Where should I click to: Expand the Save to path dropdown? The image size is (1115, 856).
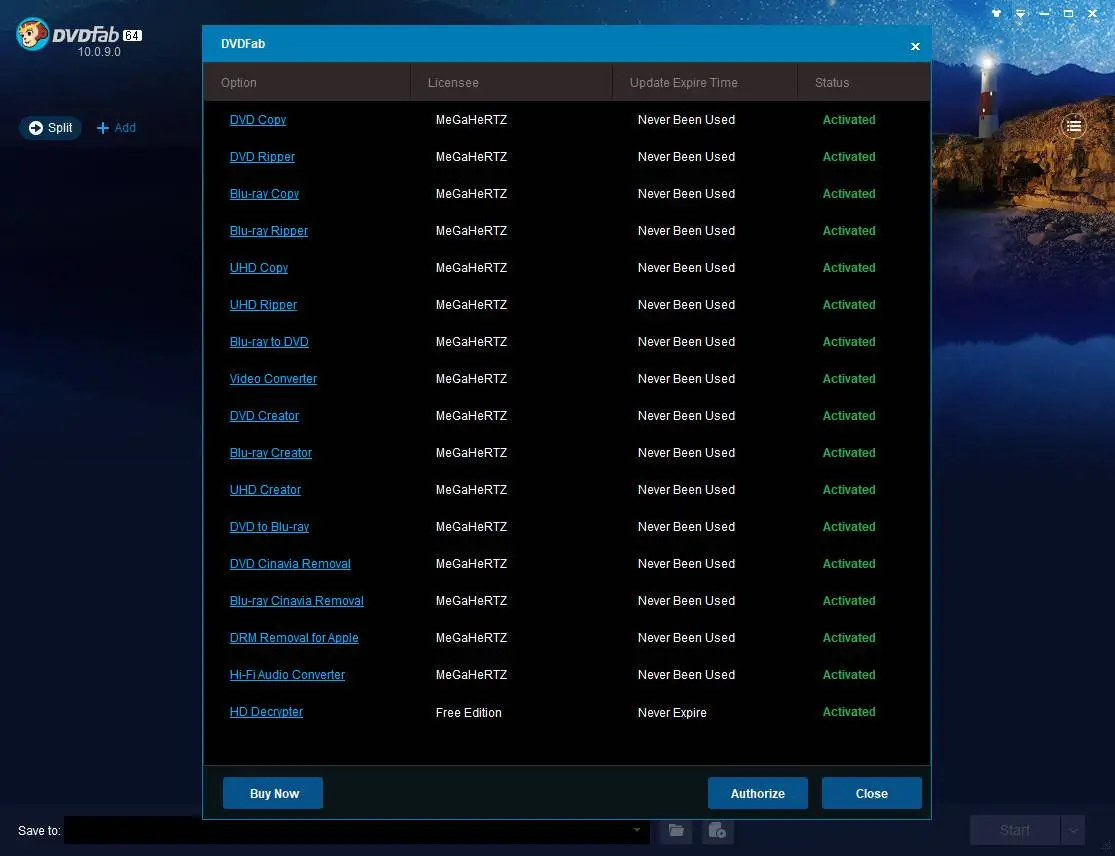coord(636,830)
